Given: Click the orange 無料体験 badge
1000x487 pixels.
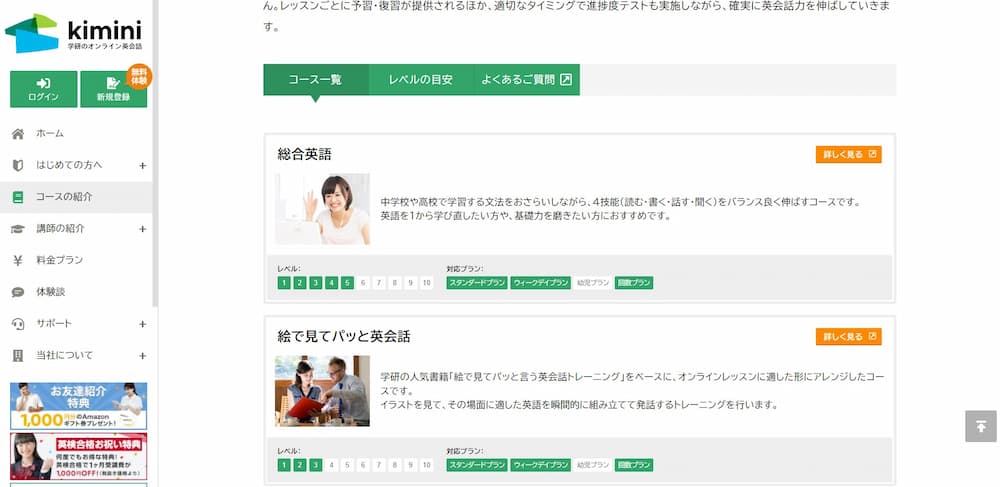Looking at the screenshot, I should (x=140, y=76).
